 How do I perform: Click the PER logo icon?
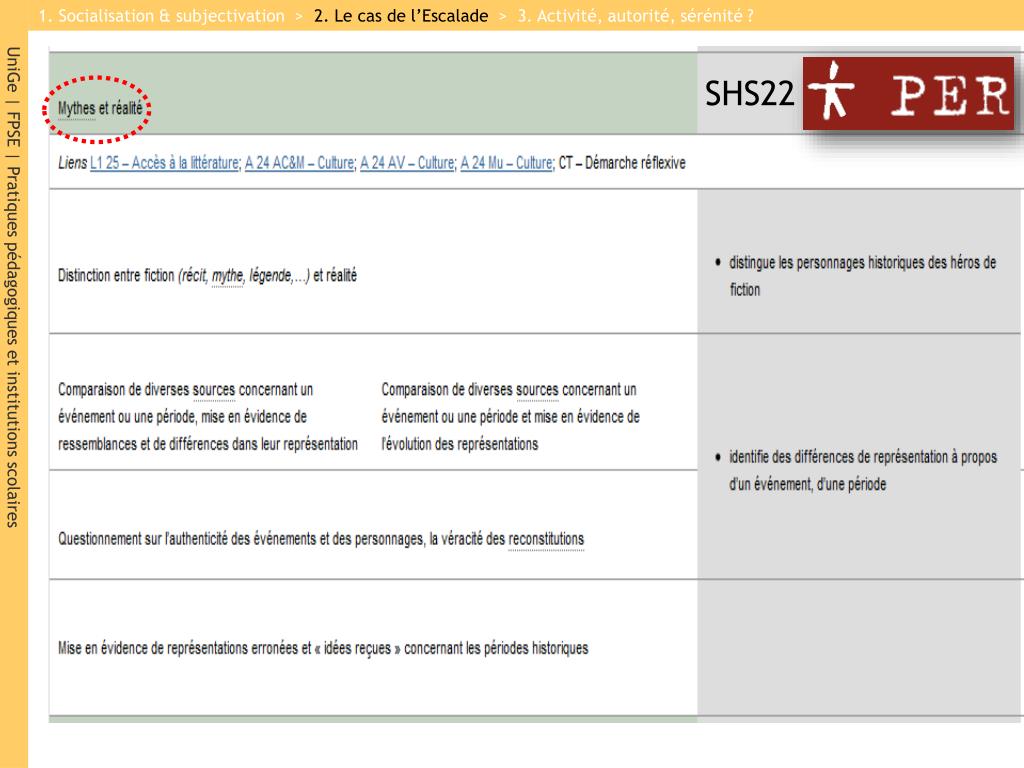(x=908, y=93)
